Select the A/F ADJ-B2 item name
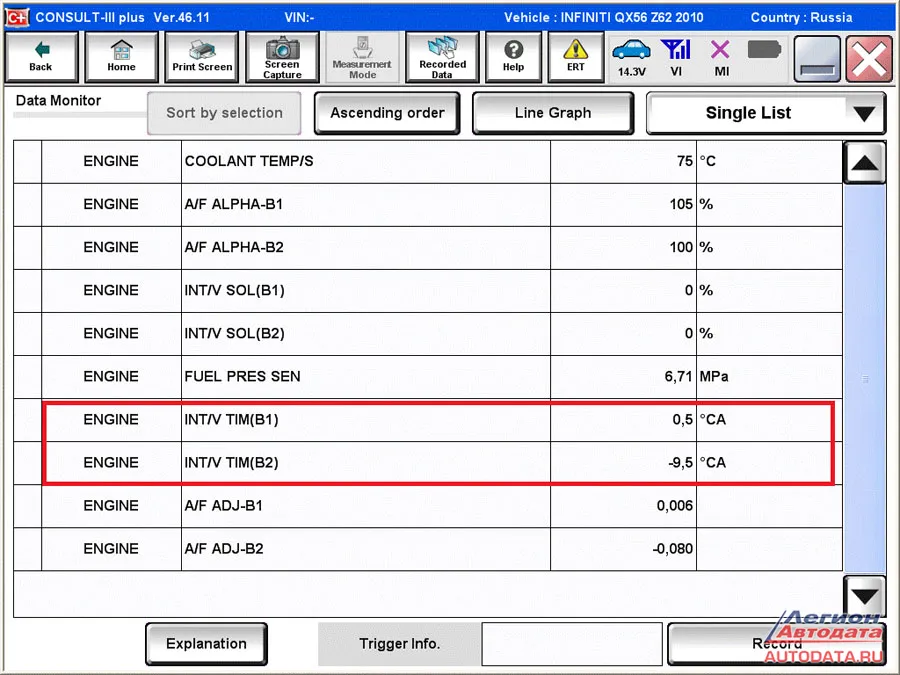Screen dimensions: 900x675 (x=224, y=549)
